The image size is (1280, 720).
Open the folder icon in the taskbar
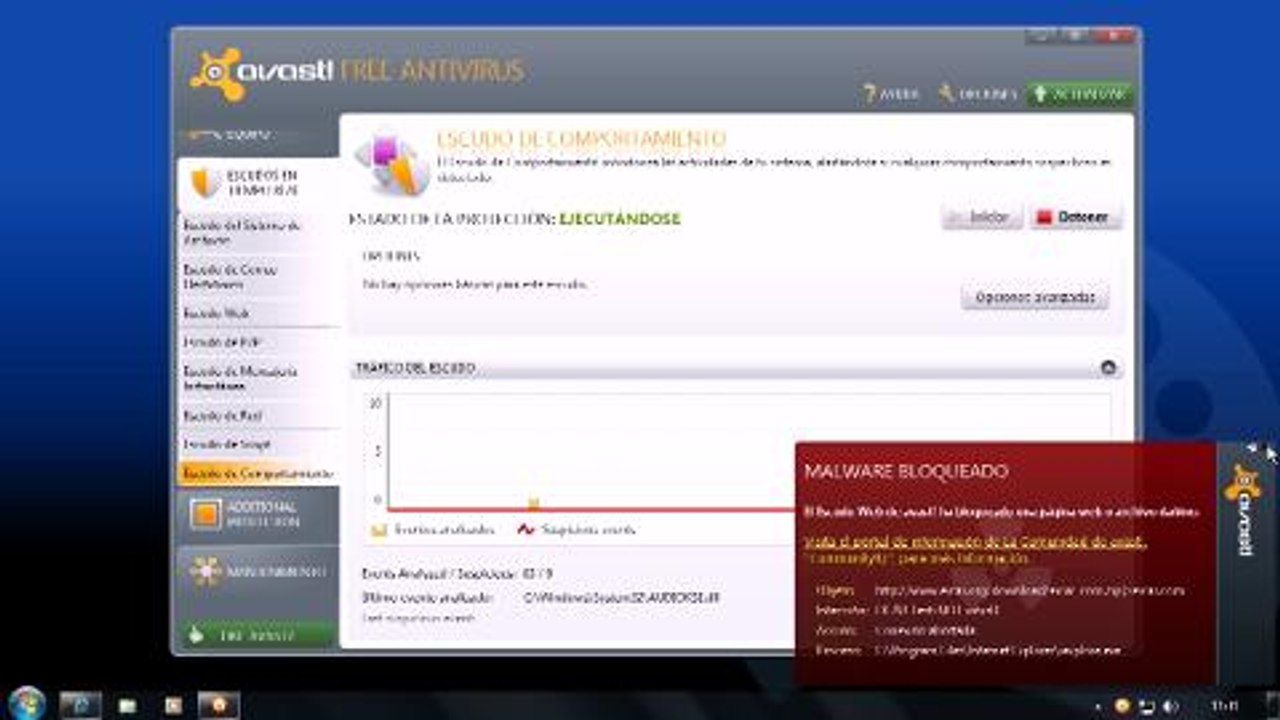(x=127, y=705)
